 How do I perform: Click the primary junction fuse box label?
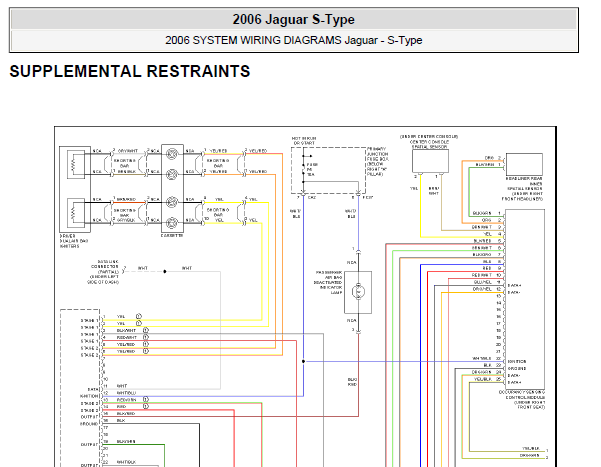(378, 161)
